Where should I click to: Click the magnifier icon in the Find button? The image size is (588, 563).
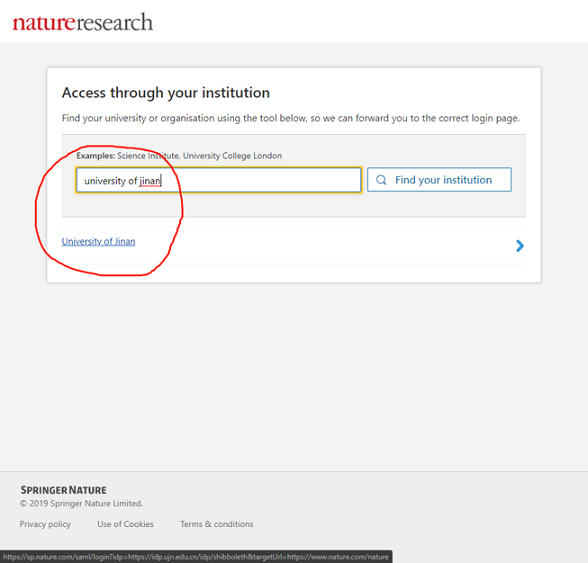[381, 180]
